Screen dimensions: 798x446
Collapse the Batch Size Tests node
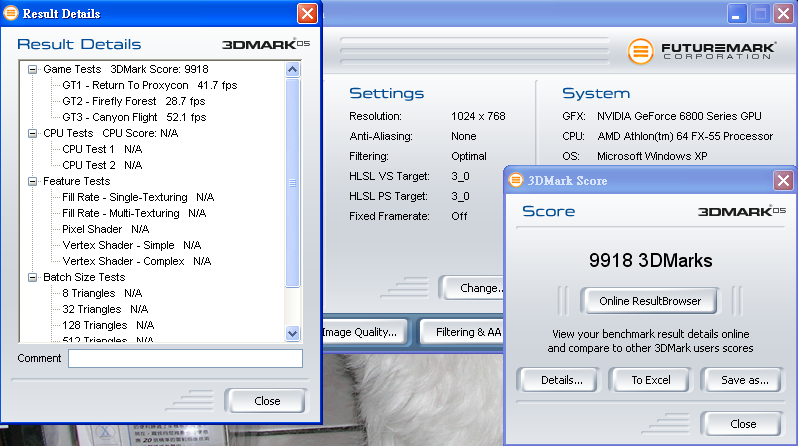(x=33, y=277)
